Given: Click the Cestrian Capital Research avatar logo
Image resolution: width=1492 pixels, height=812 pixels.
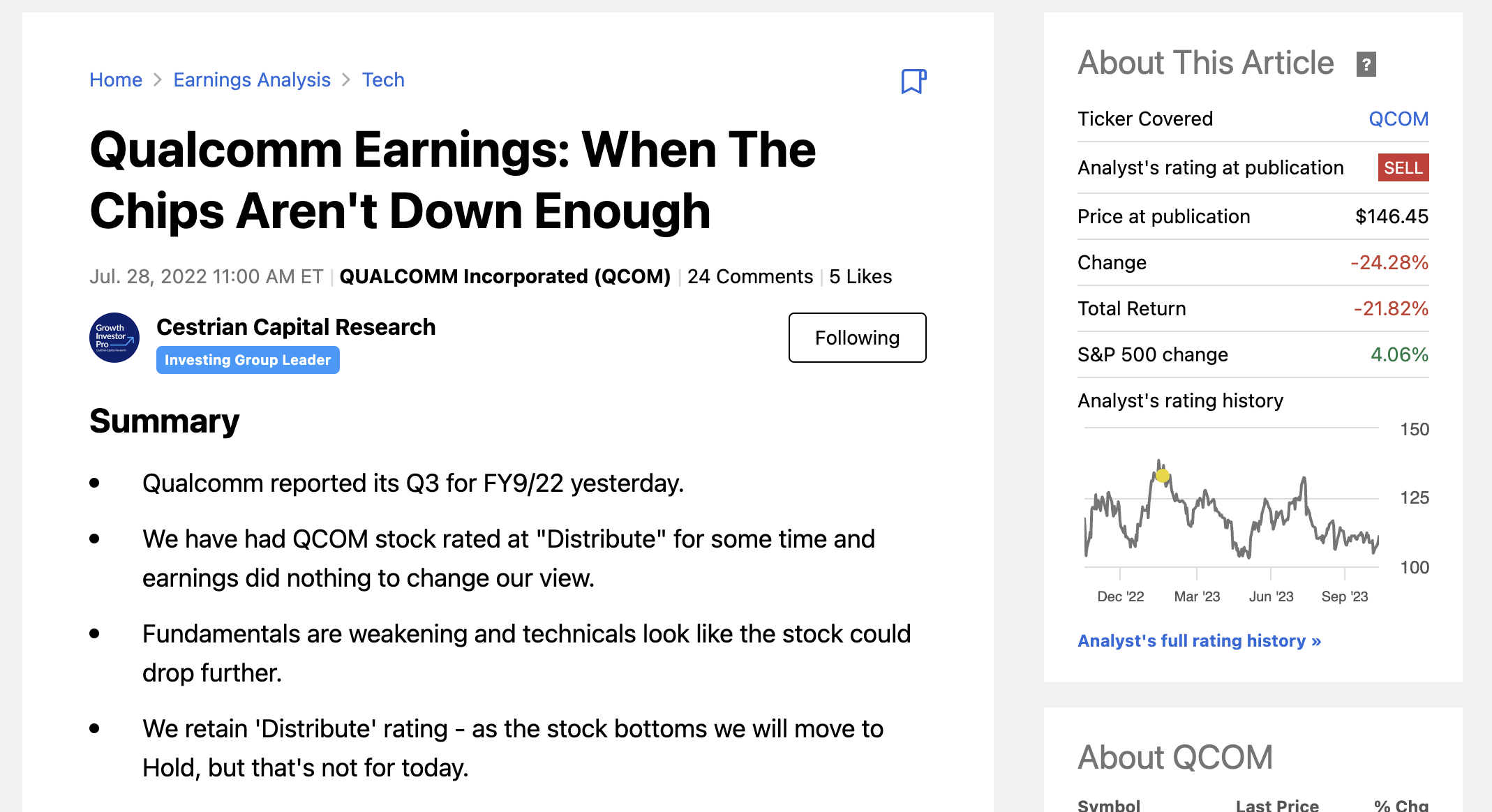Looking at the screenshot, I should coord(114,338).
